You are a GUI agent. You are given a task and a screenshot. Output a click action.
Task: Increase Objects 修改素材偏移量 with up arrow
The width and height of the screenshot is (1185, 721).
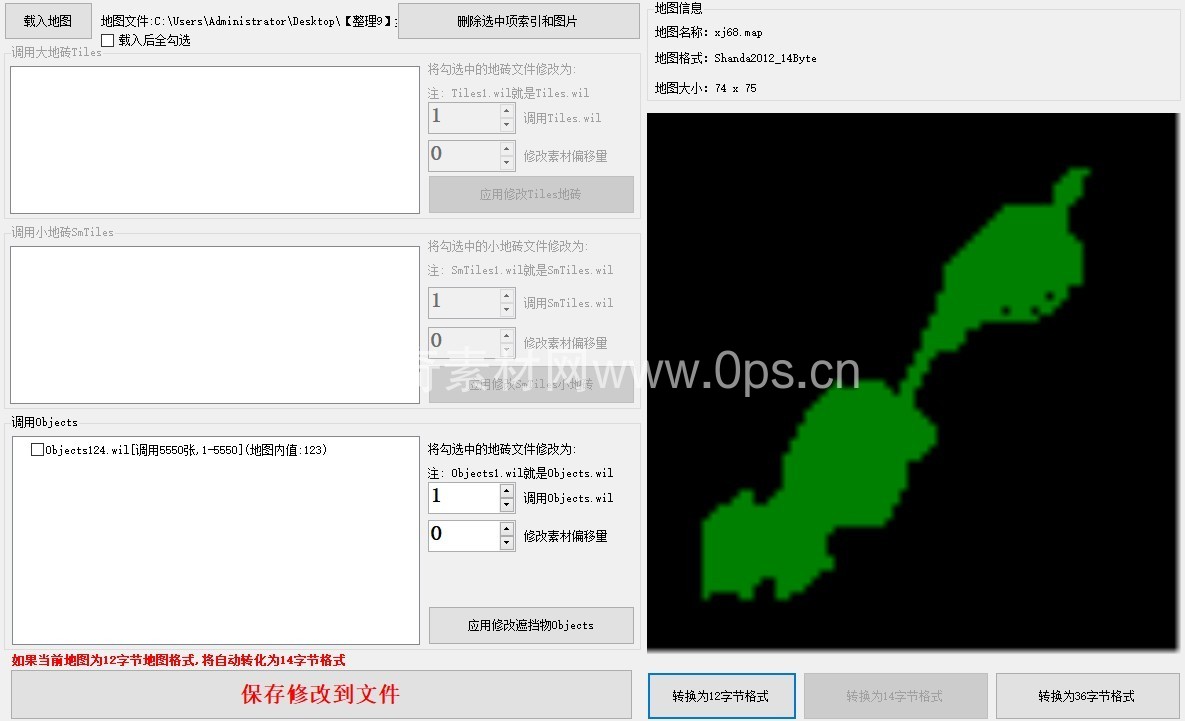click(507, 528)
